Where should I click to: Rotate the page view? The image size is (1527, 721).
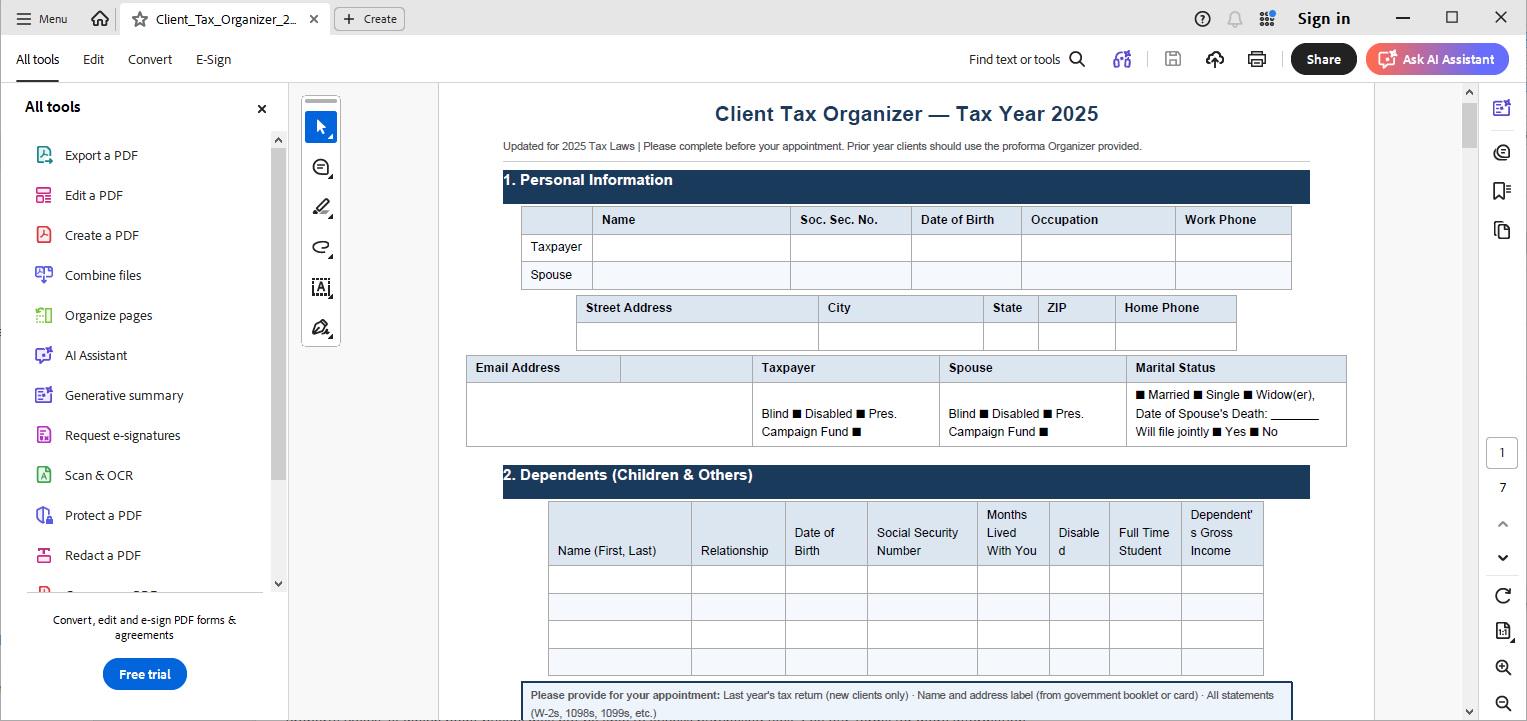click(1502, 596)
